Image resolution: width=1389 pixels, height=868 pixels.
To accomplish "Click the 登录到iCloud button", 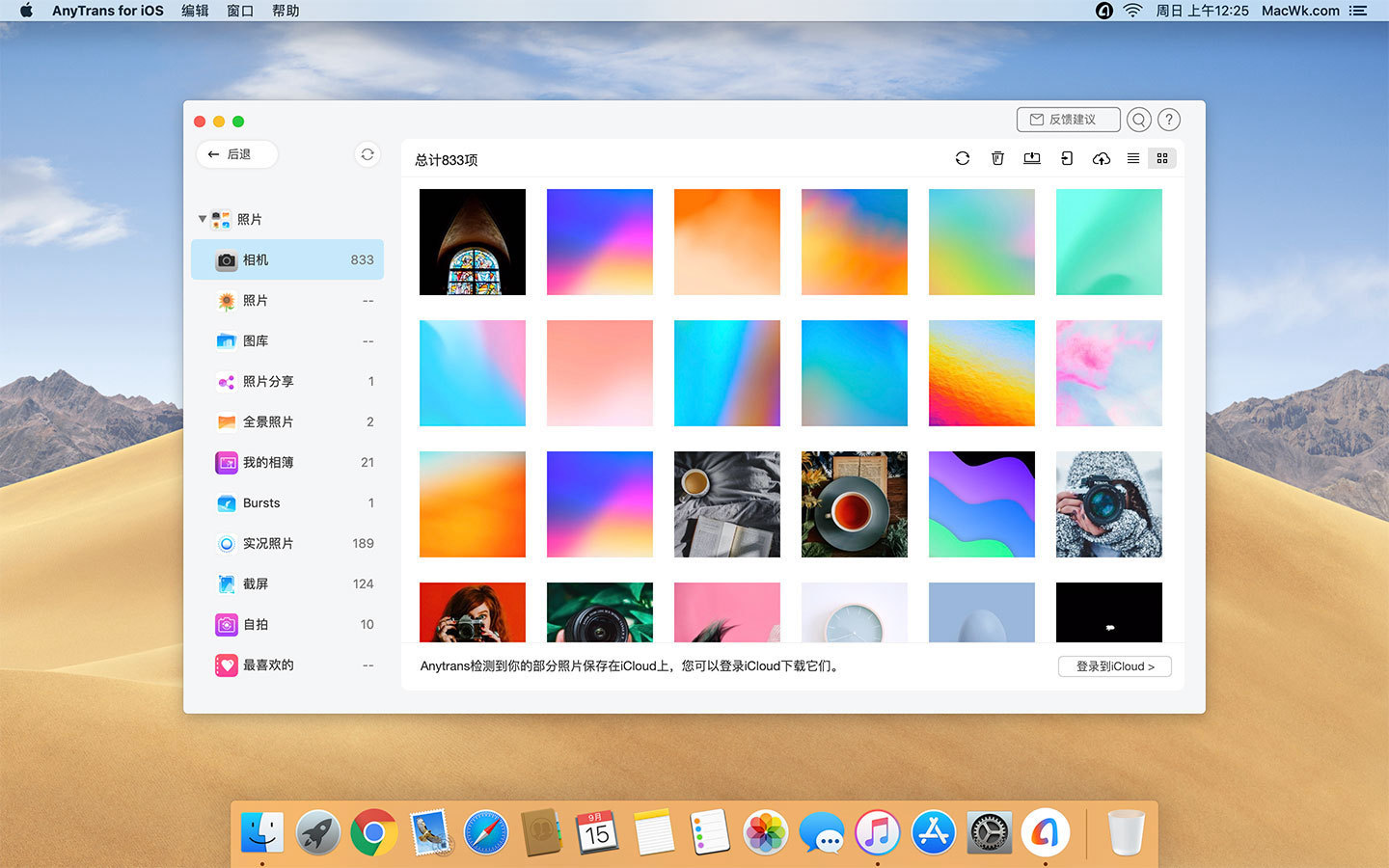I will click(x=1114, y=666).
